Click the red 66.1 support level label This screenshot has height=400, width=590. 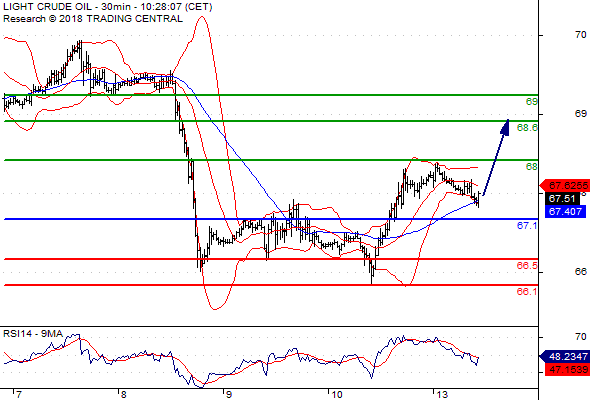click(x=527, y=292)
